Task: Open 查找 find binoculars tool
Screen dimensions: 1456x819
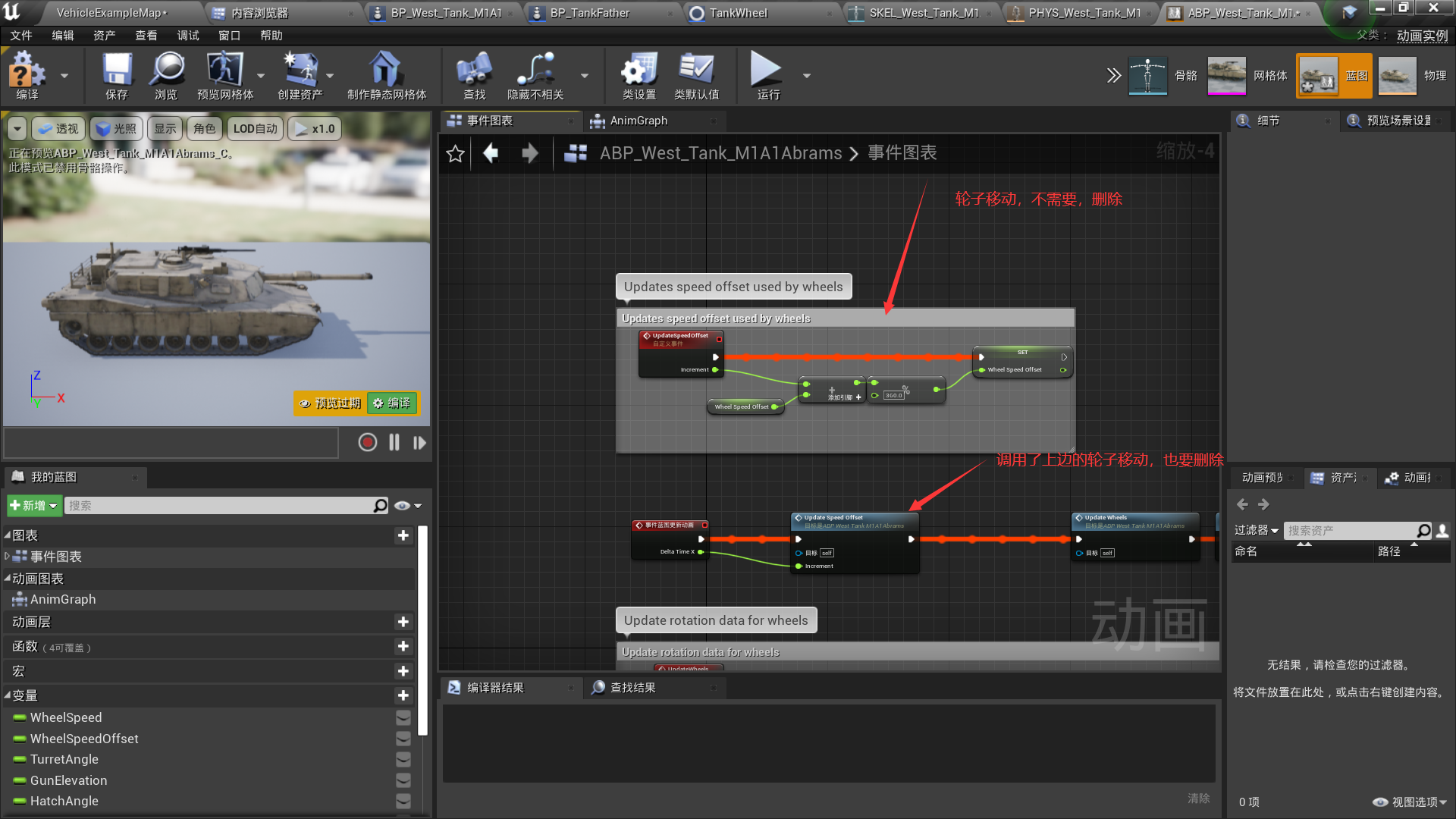Action: click(474, 74)
